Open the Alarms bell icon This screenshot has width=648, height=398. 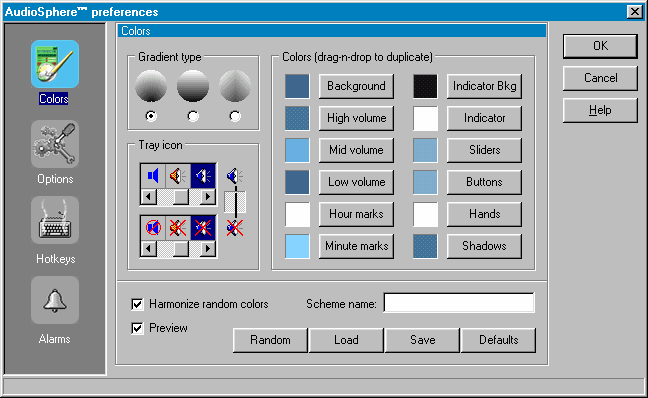[55, 300]
